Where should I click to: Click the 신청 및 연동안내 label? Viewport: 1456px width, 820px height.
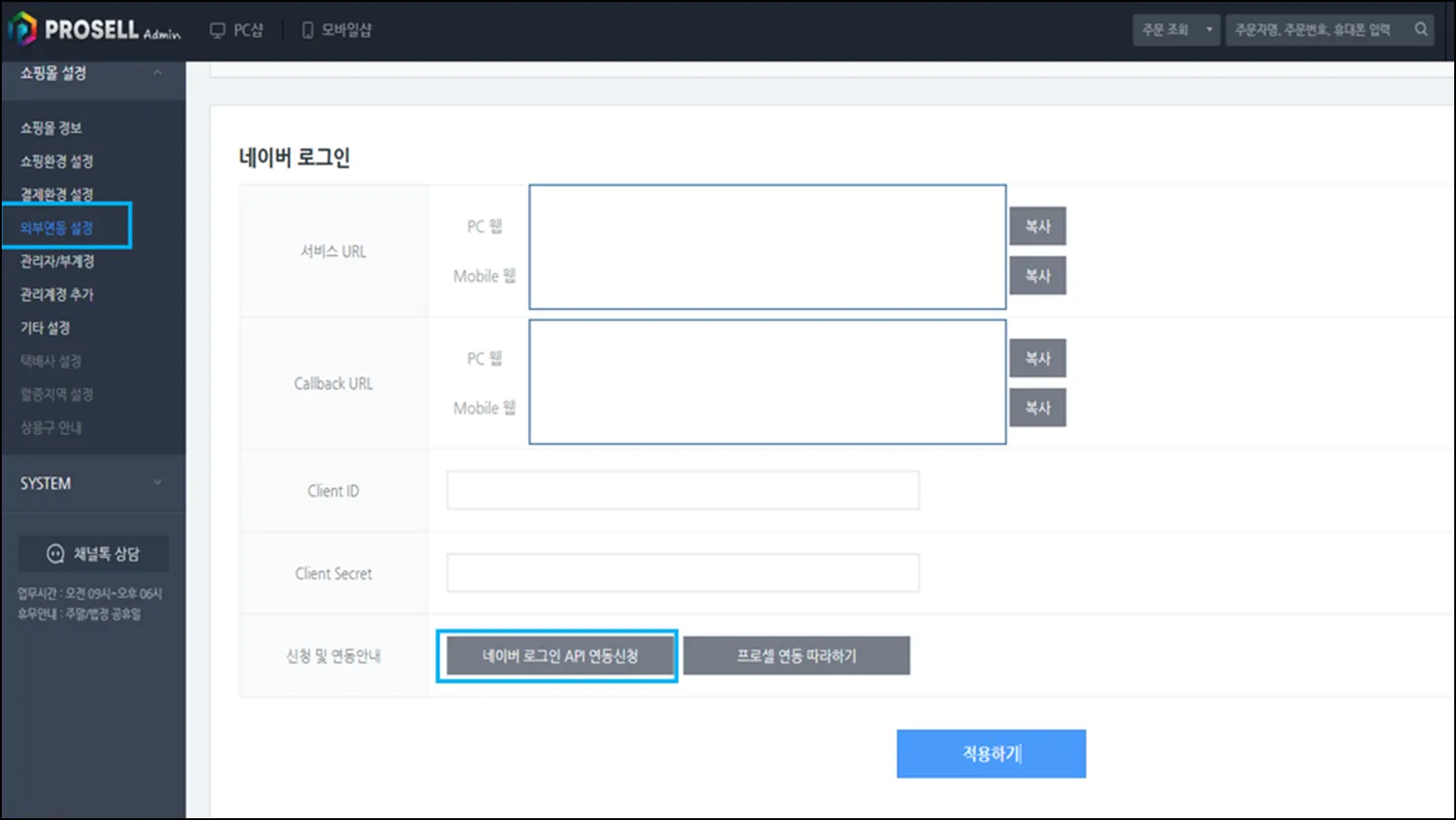(x=333, y=656)
